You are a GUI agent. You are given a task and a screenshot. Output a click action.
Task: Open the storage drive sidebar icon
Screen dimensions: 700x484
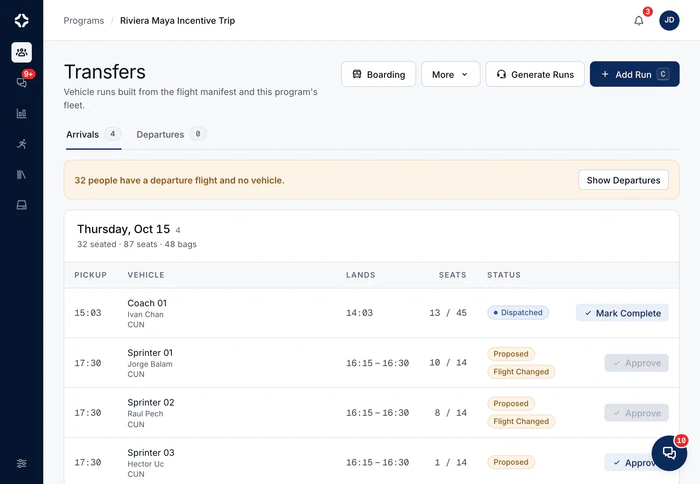(21, 205)
